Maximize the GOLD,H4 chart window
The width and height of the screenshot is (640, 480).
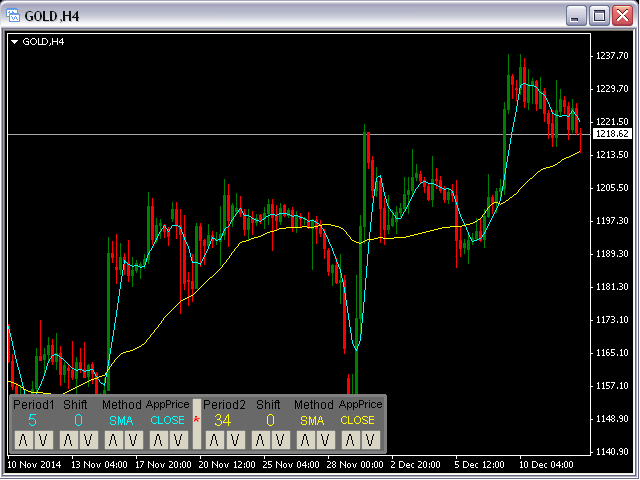click(x=600, y=15)
